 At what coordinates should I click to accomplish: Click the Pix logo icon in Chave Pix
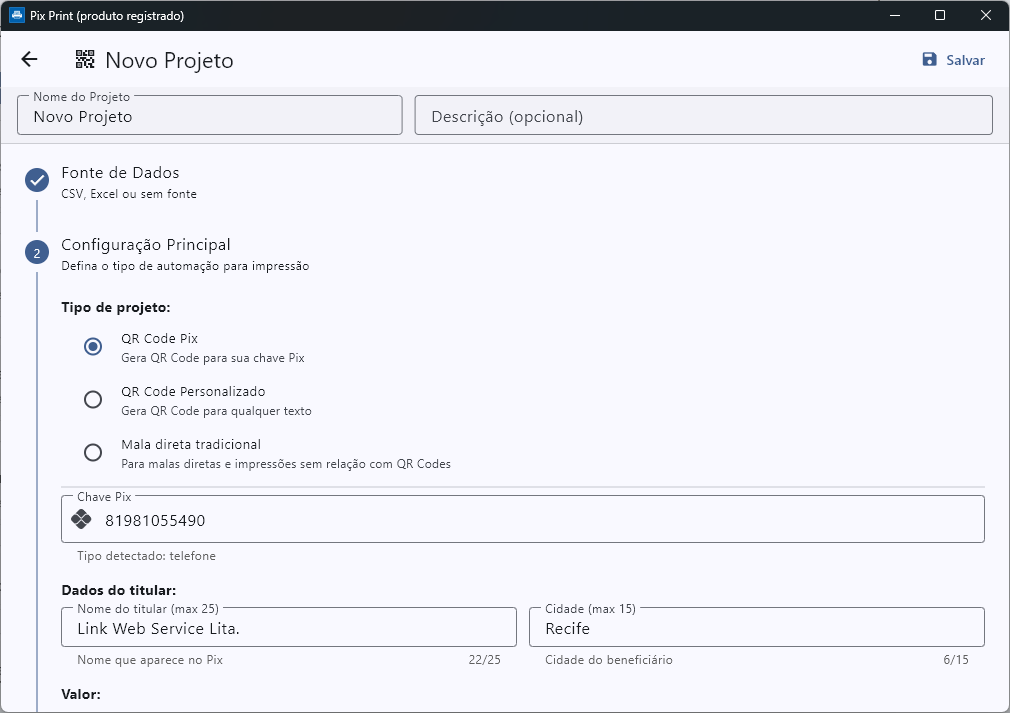click(x=82, y=520)
